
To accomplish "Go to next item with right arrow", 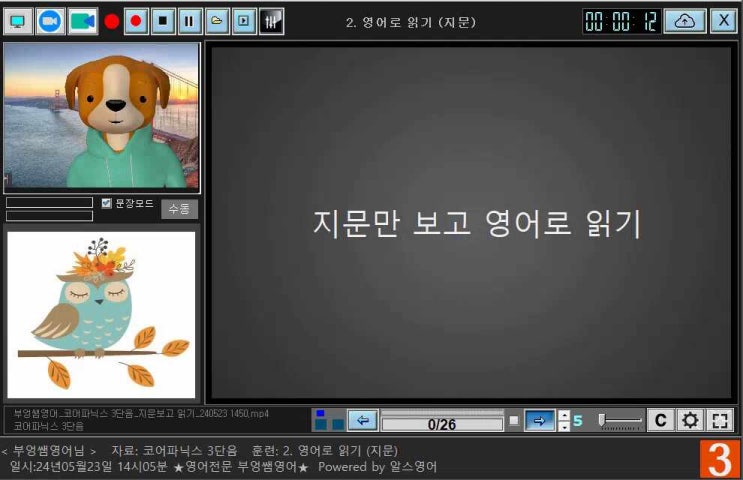I will click(539, 421).
